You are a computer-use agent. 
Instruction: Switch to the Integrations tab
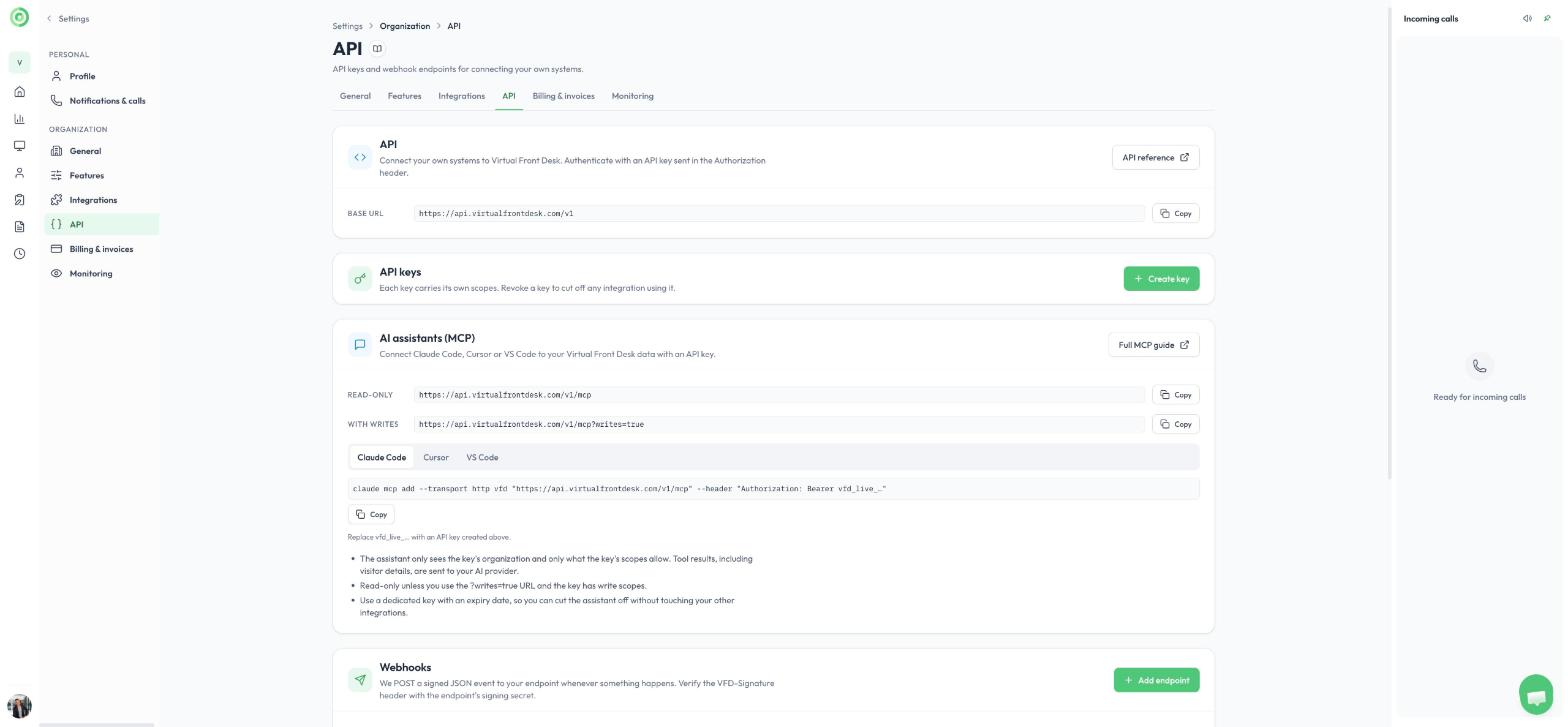461,96
